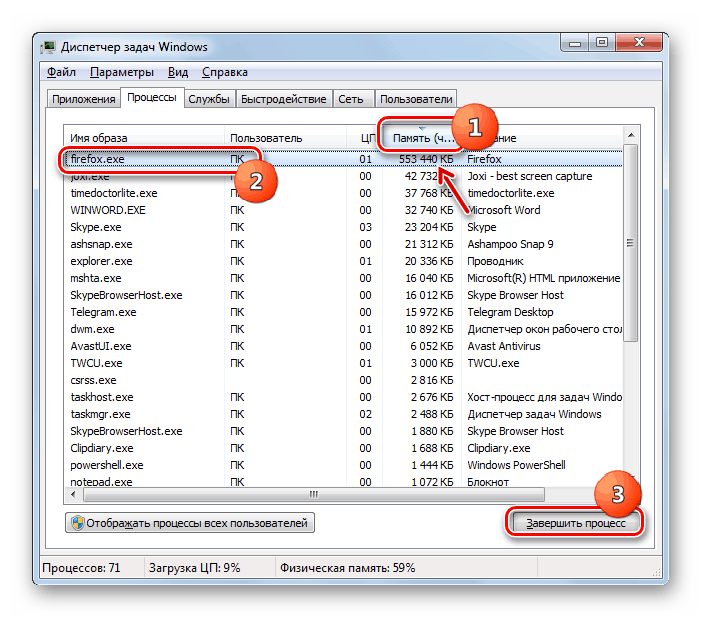Click the Joxi - best screen capture description
The width and height of the screenshot is (702, 618).
[x=530, y=176]
